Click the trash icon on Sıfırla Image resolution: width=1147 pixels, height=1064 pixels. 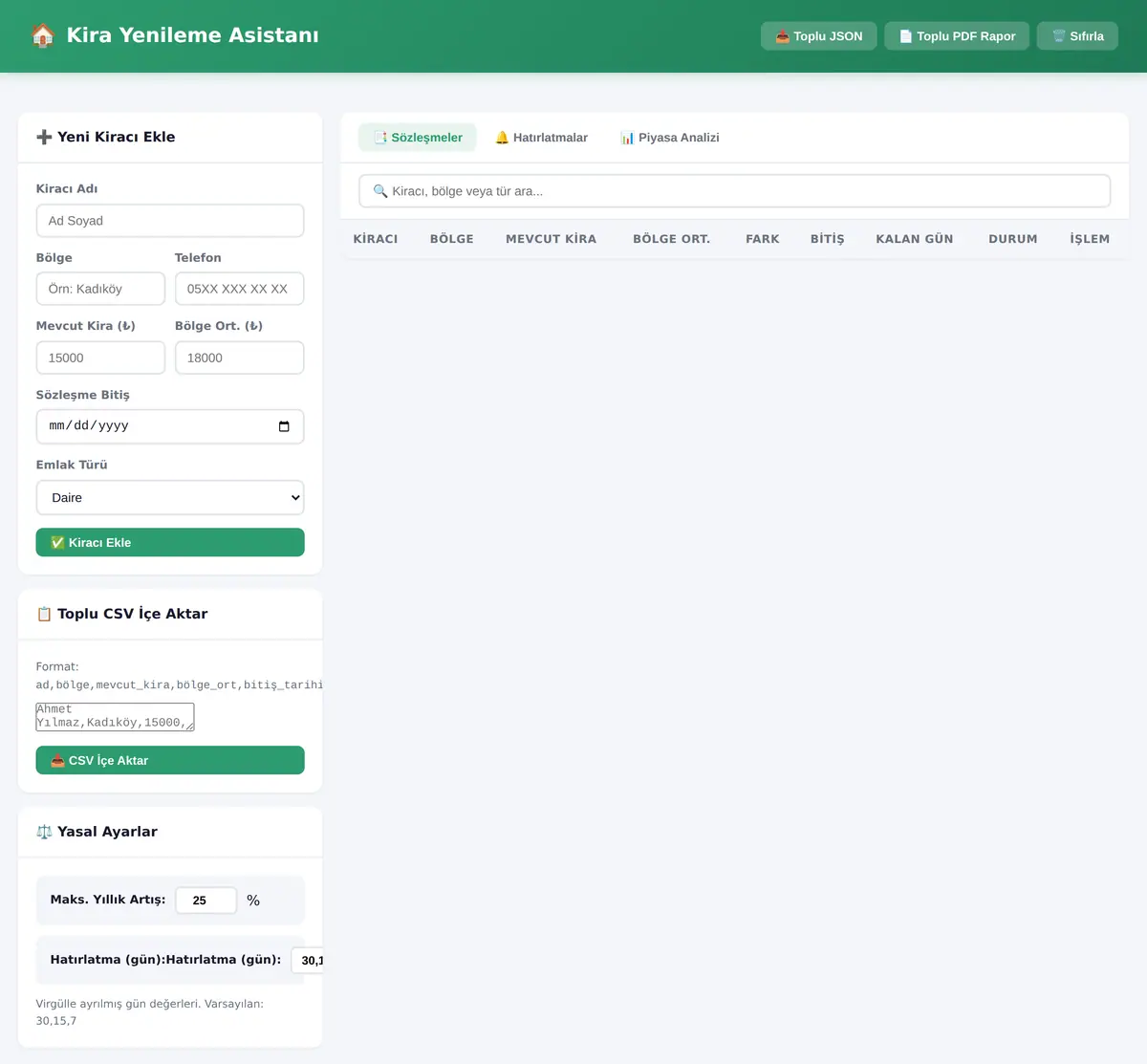pyautogui.click(x=1059, y=36)
